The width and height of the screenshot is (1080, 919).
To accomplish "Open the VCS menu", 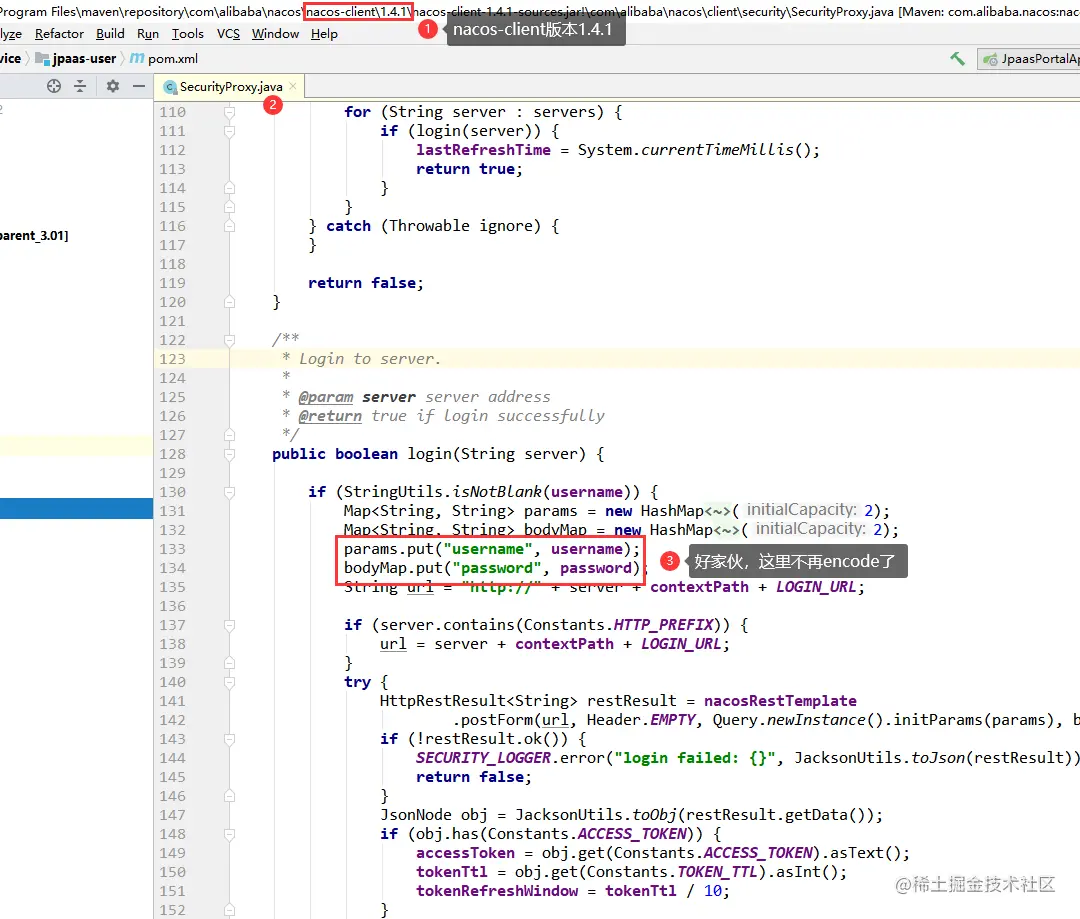I will tap(228, 34).
